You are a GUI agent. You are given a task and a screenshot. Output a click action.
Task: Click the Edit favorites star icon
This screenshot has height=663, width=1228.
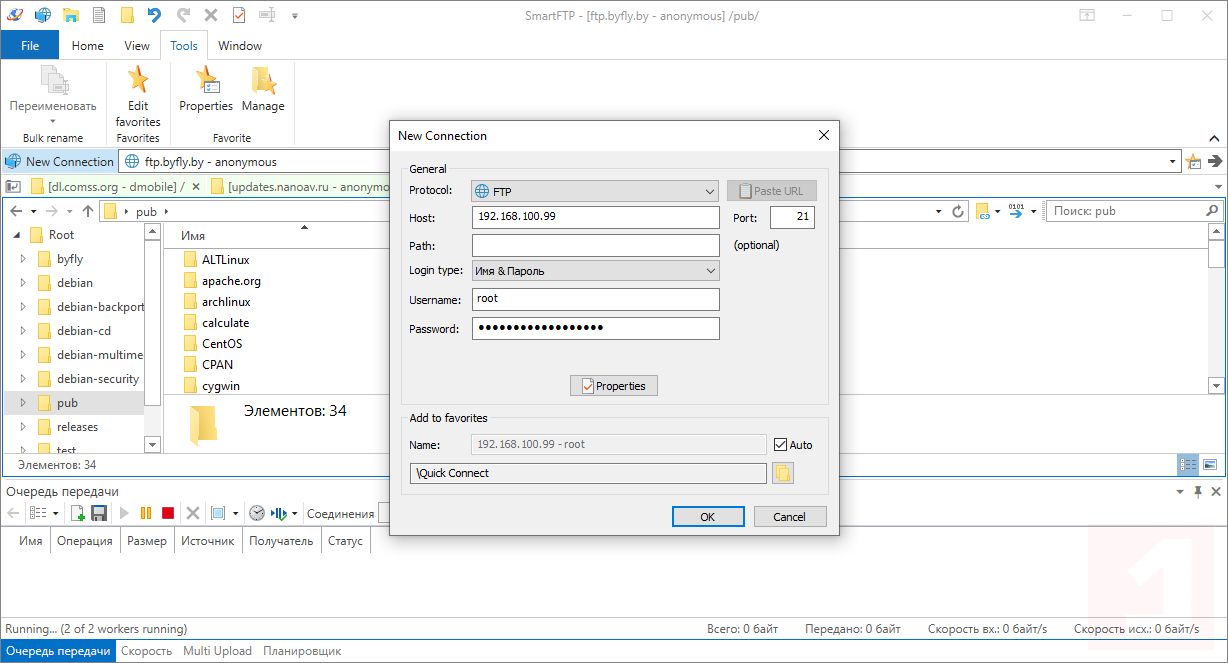(x=138, y=81)
